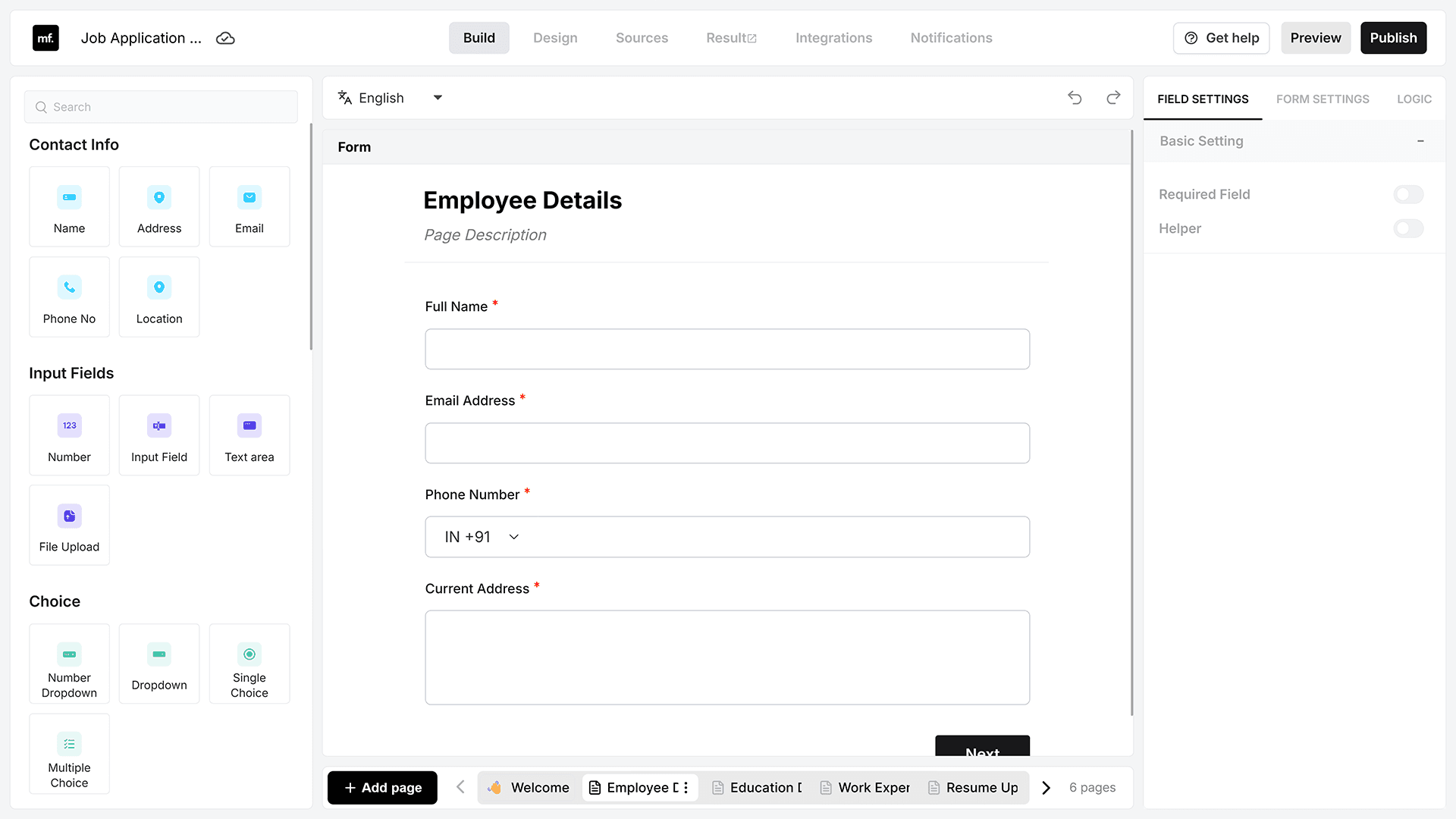
Task: Add a Number input element
Action: (69, 435)
